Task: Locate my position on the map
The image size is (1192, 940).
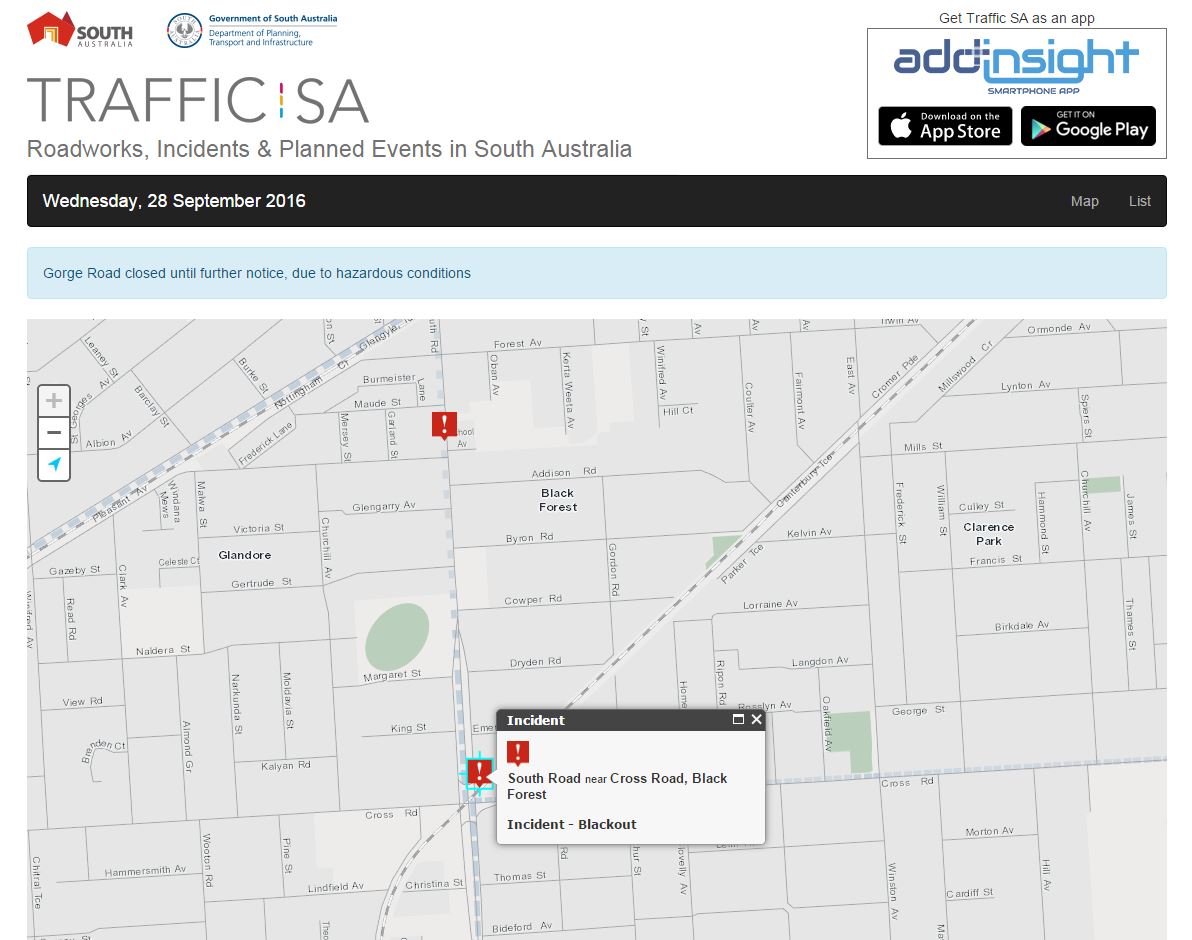Action: pyautogui.click(x=54, y=464)
